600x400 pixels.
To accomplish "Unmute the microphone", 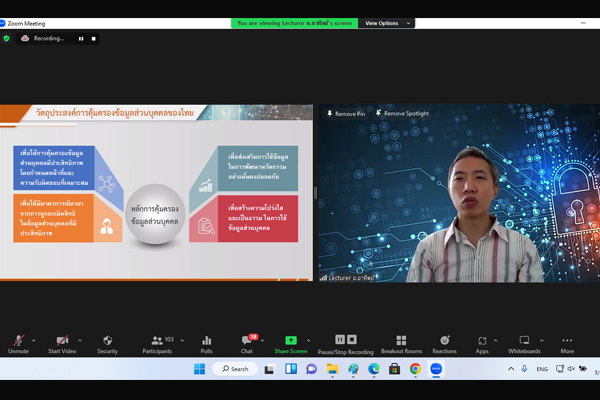I will point(18,344).
